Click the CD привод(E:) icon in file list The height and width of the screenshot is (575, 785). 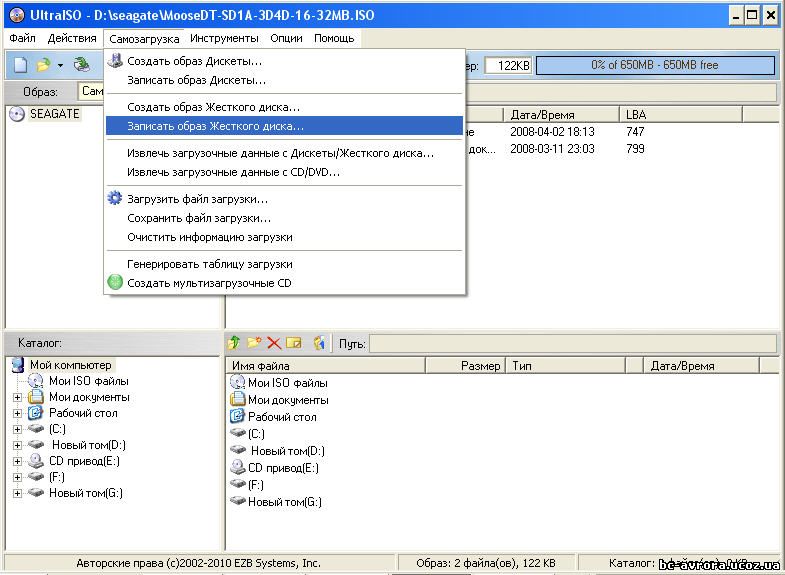[237, 467]
